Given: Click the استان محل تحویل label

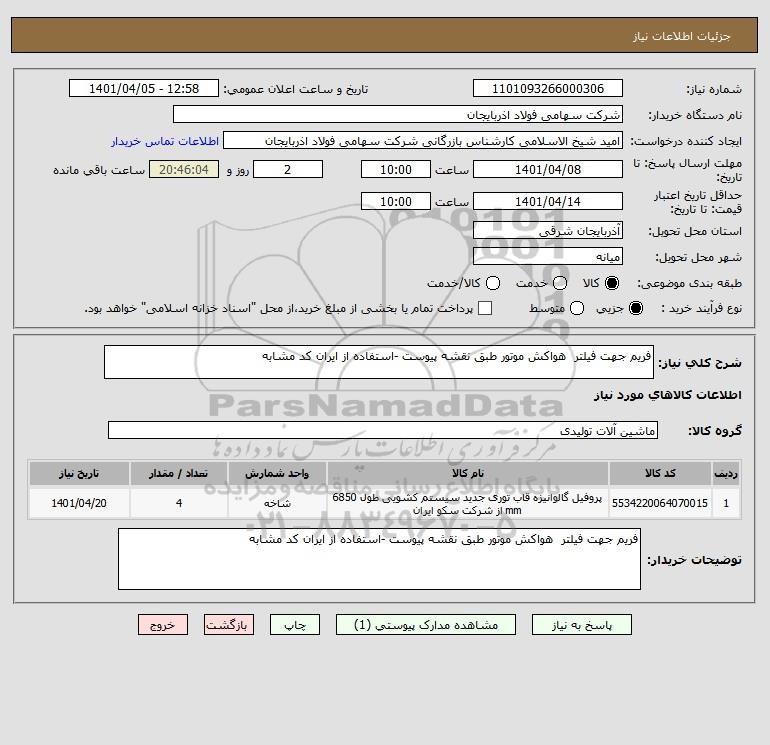Looking at the screenshot, I should pyautogui.click(x=695, y=231).
